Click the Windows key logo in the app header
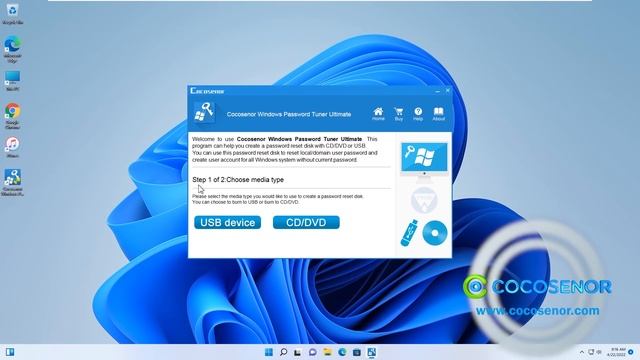This screenshot has width=640, height=360. pos(204,113)
